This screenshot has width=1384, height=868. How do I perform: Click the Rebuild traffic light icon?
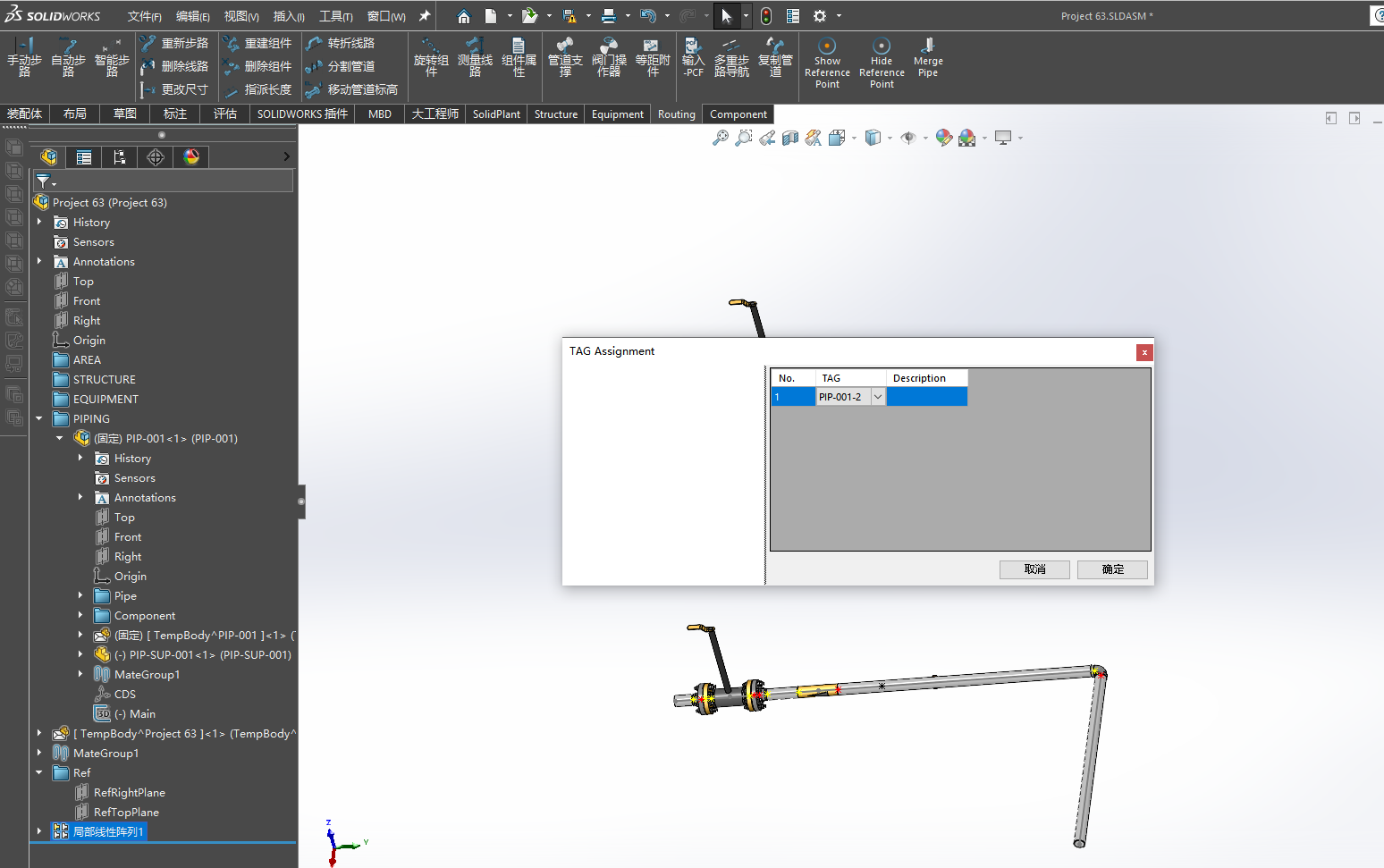766,16
